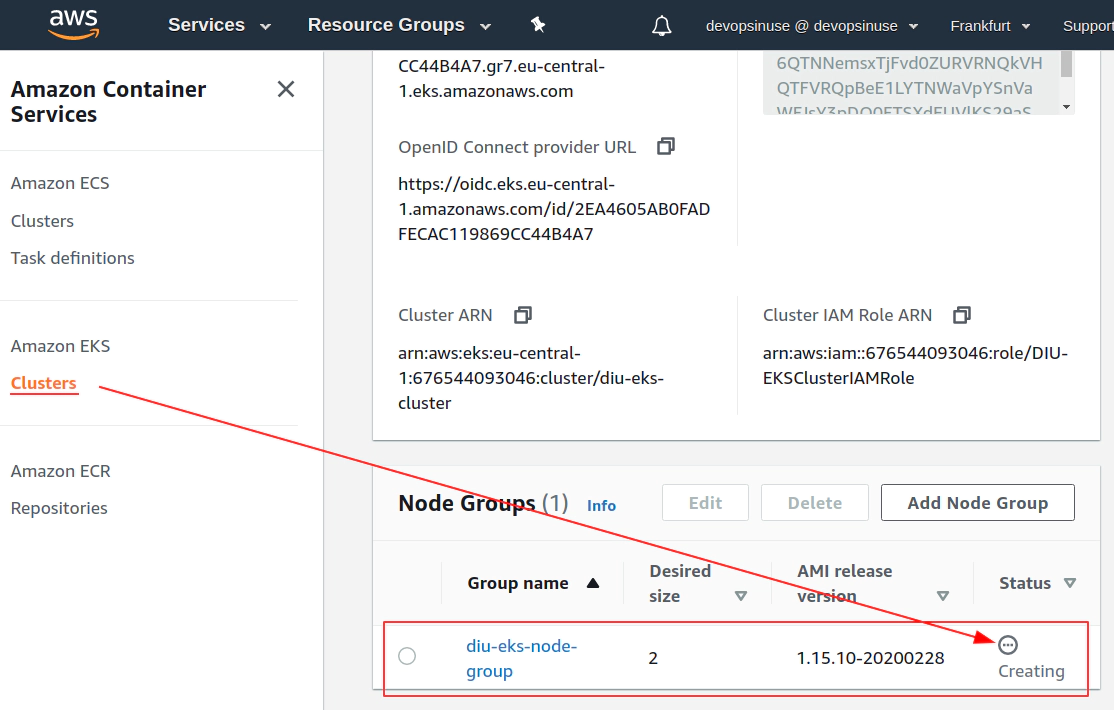Open ECR Repositories in sidebar

59,508
